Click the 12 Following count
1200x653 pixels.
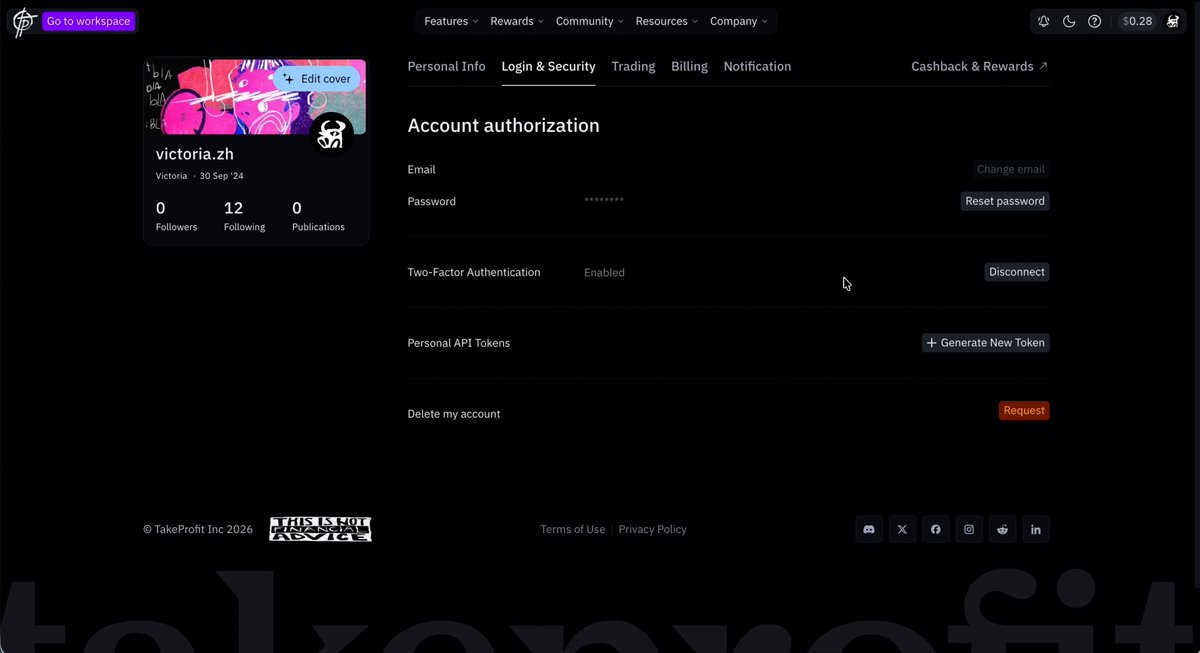pos(244,215)
